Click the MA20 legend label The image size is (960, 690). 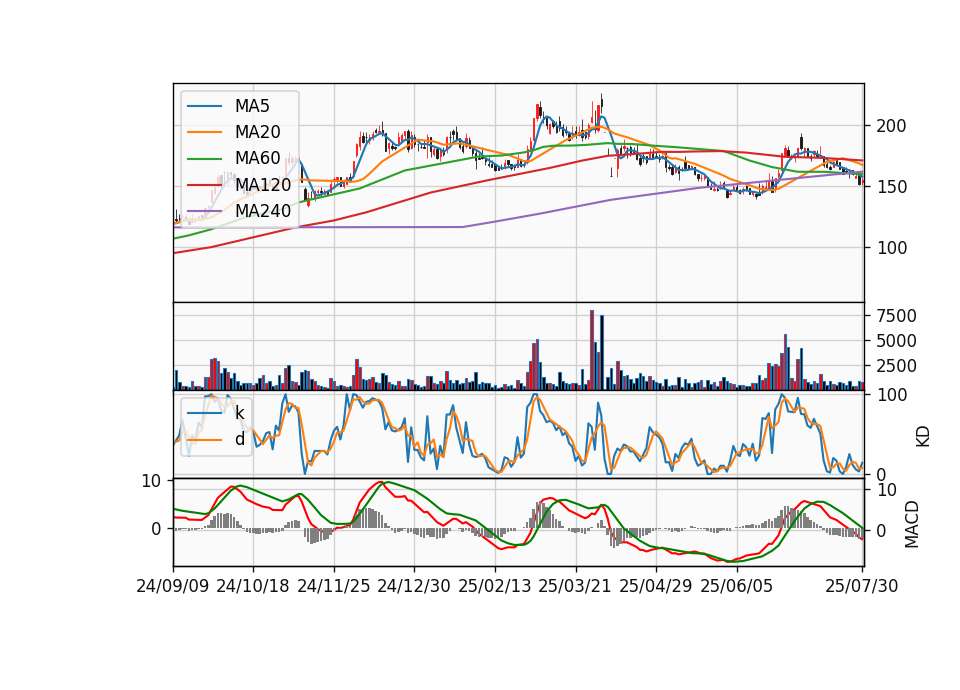(x=257, y=132)
